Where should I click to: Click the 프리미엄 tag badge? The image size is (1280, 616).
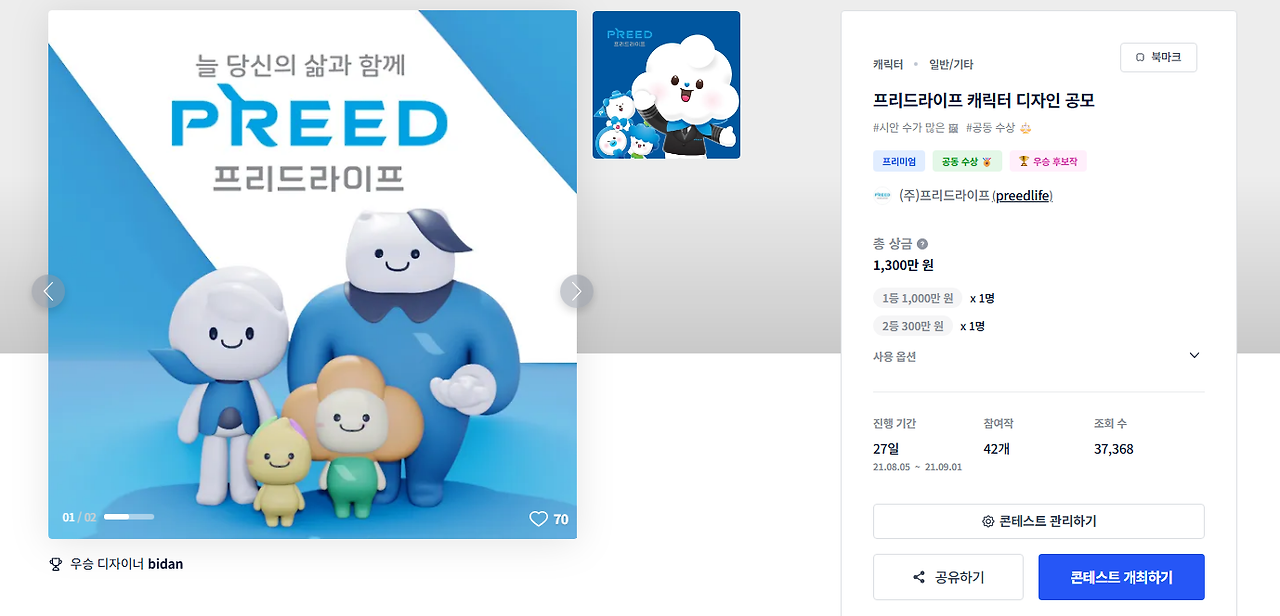coord(899,161)
